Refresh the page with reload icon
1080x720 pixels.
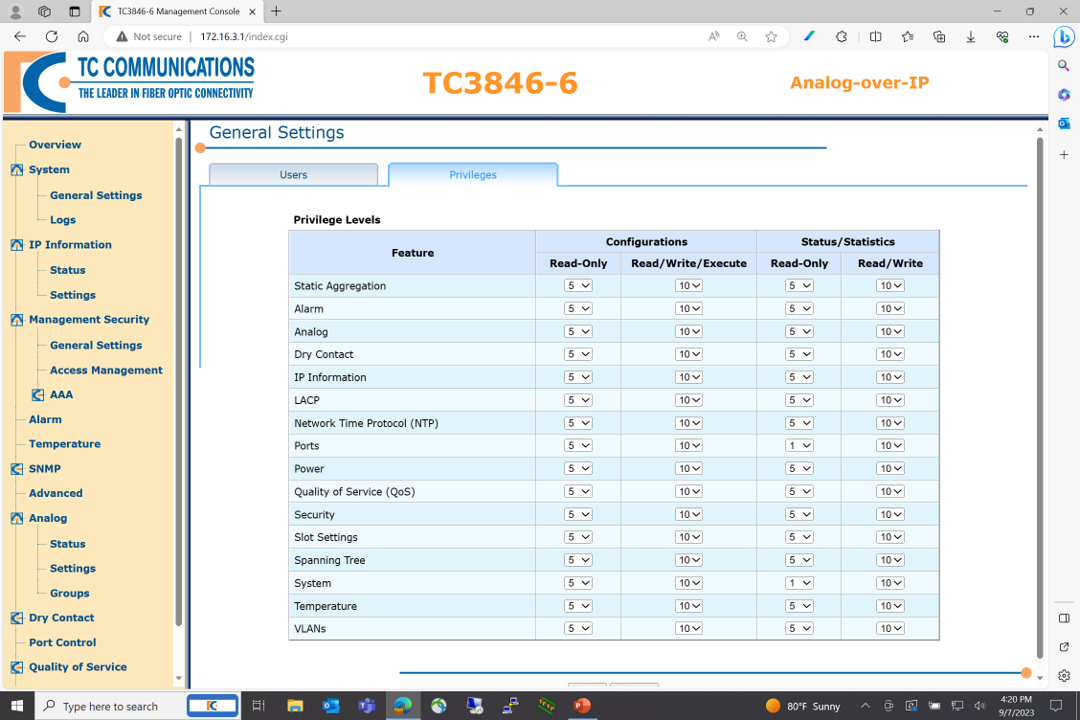(x=52, y=37)
